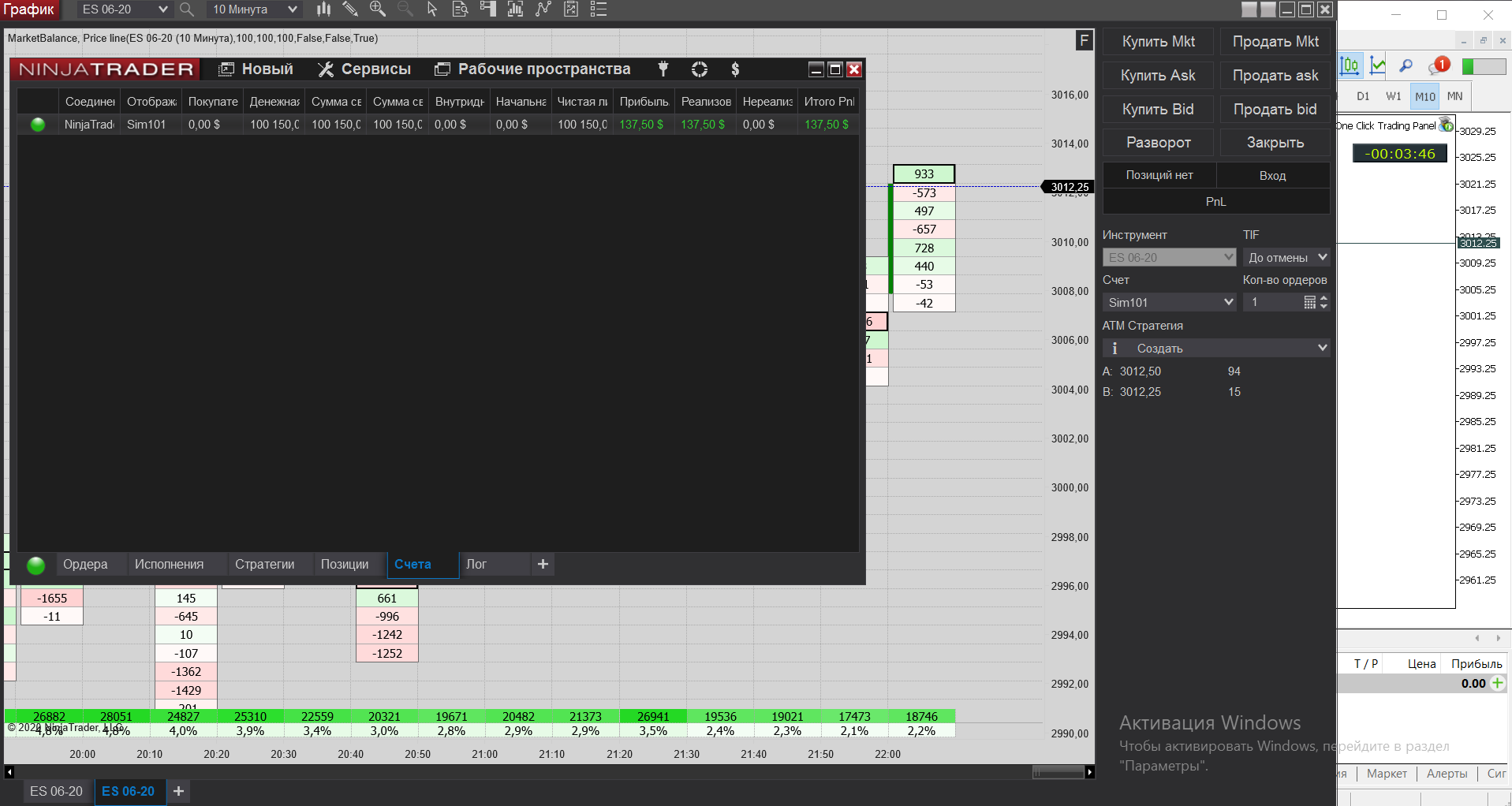The width and height of the screenshot is (1512, 806).
Task: Open the chat notification bubble icon
Action: click(1439, 65)
